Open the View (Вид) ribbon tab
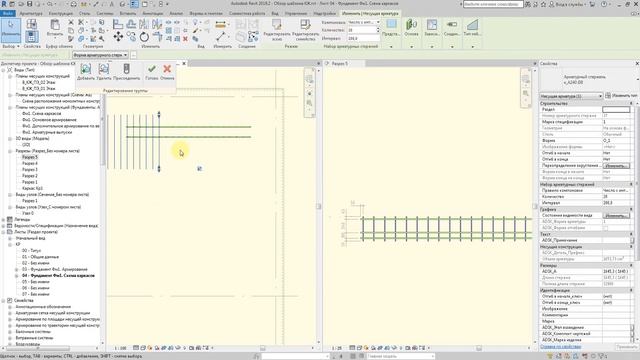The height and width of the screenshot is (360, 640). 275,13
